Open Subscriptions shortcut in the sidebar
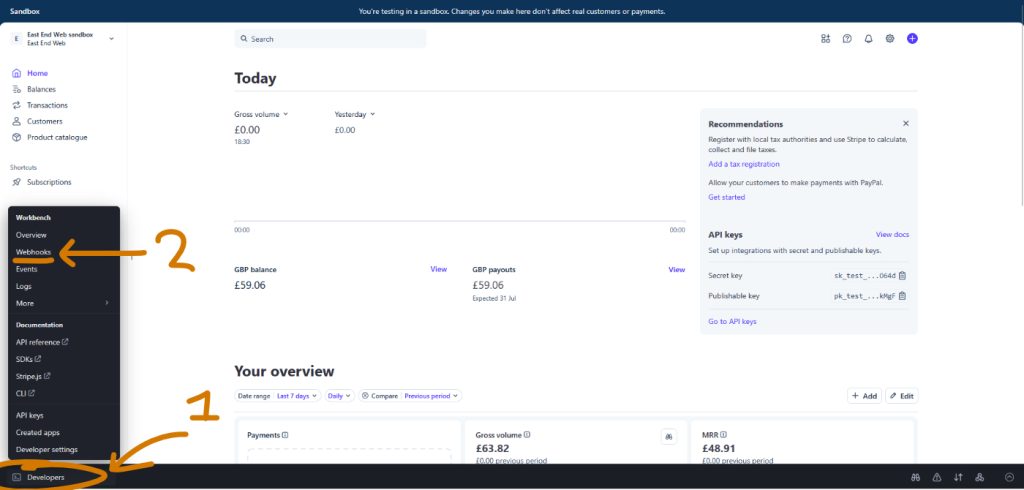This screenshot has height=490, width=1024. coord(49,182)
